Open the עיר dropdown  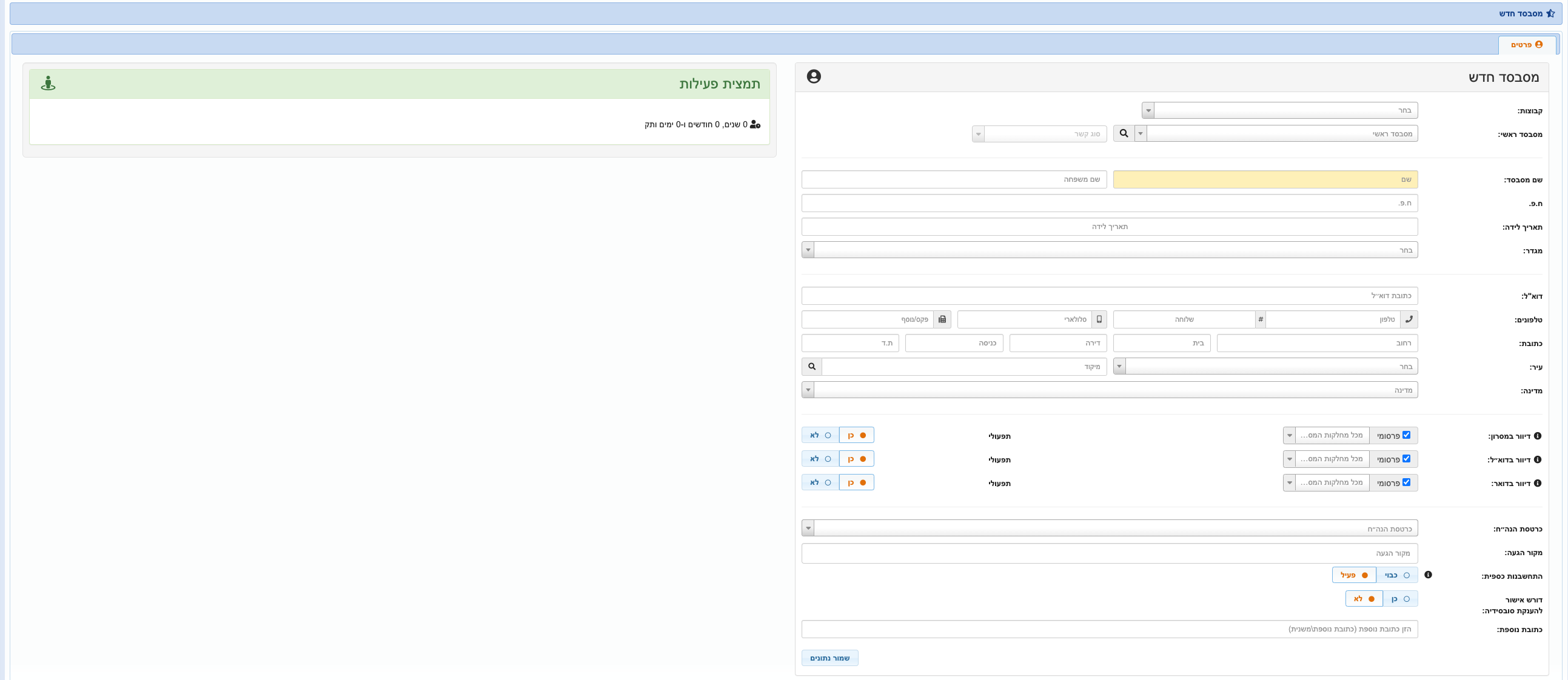(x=1265, y=366)
